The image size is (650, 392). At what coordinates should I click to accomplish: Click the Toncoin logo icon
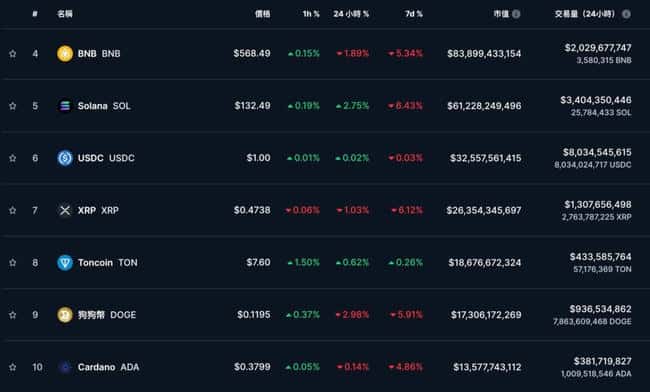click(65, 262)
